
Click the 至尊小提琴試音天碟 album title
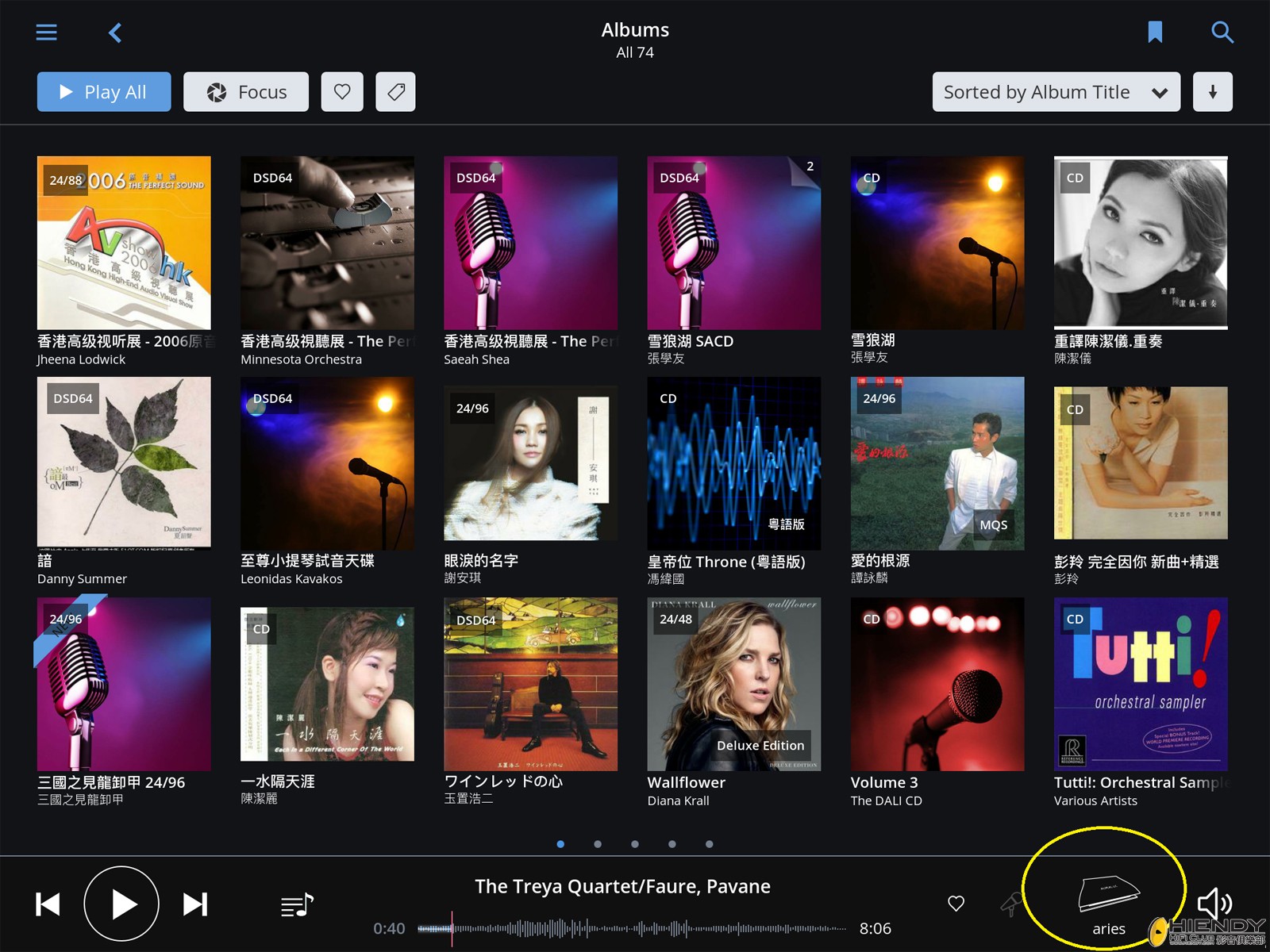click(x=307, y=561)
